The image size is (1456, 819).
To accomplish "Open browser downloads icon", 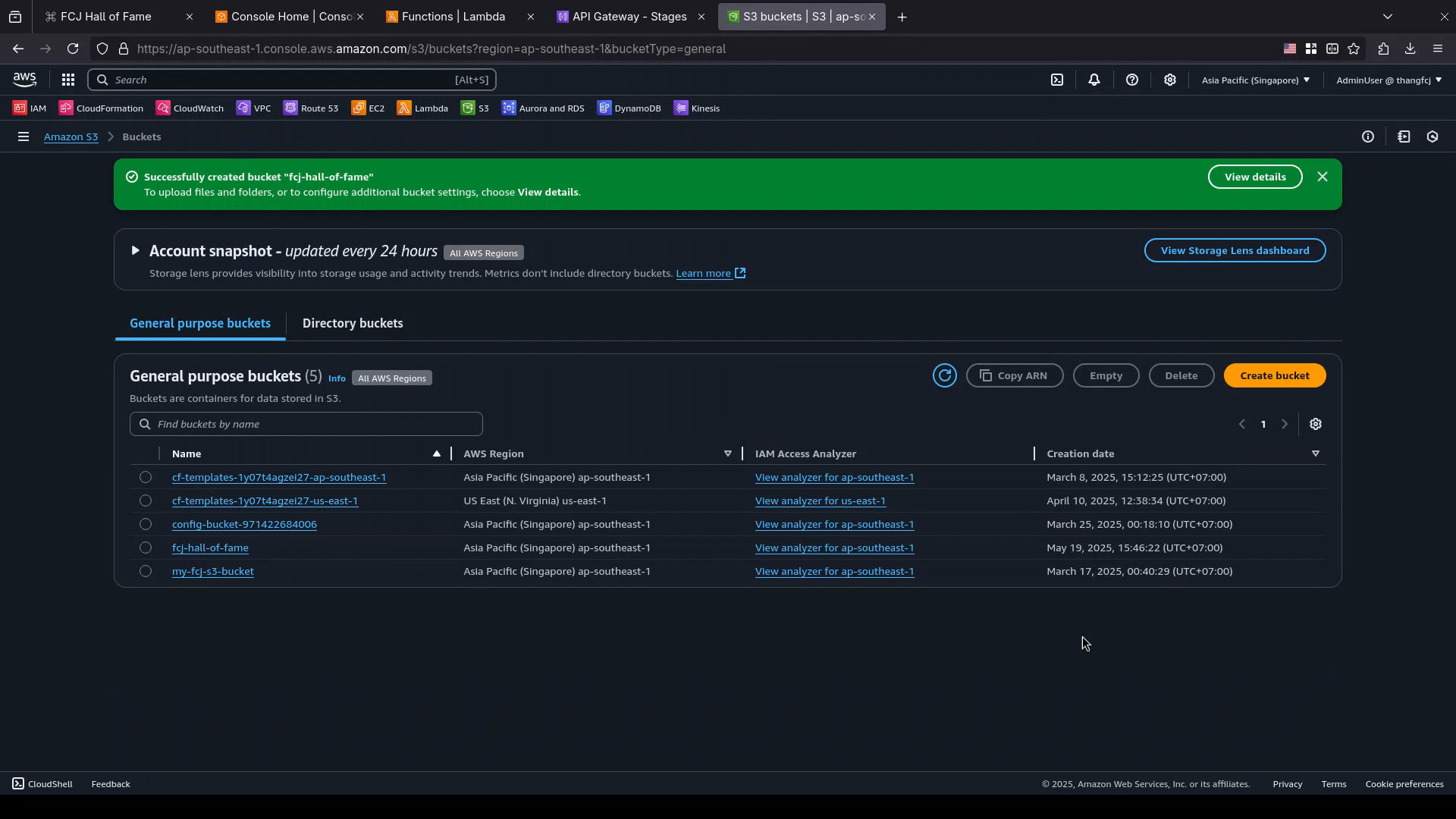I will click(1410, 49).
